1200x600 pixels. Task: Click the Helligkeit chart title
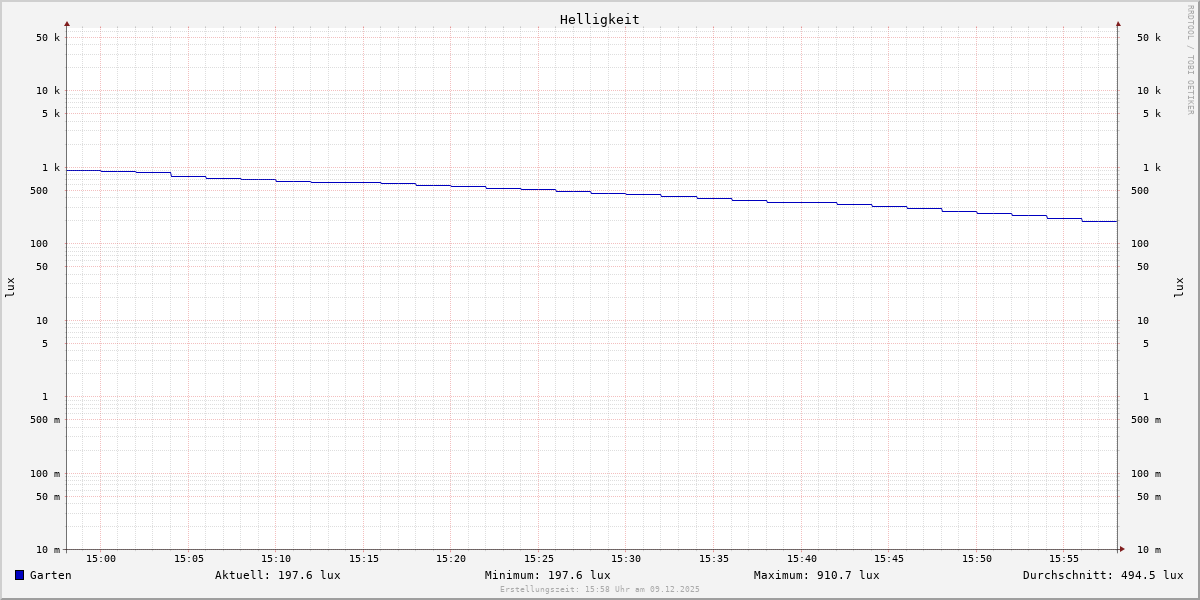(599, 19)
